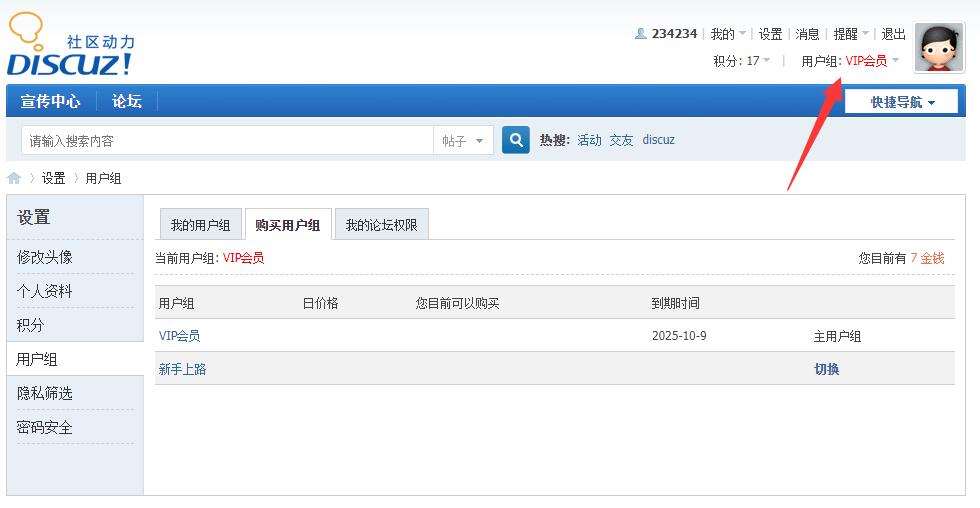Click the search content input field

[x=227, y=141]
